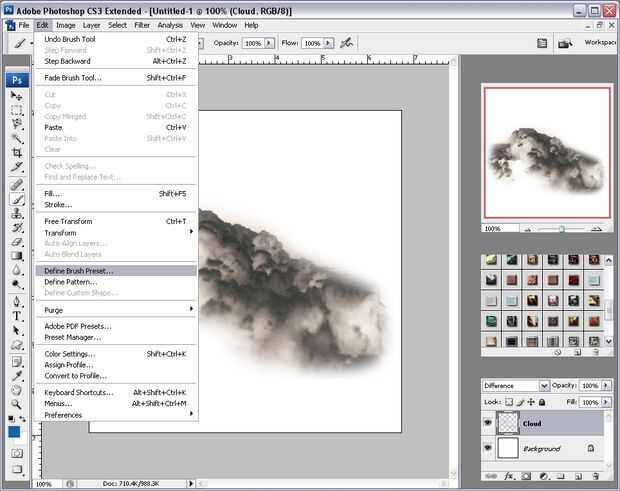Click Preset Manager in Edit menu
The height and width of the screenshot is (491, 620).
click(72, 337)
